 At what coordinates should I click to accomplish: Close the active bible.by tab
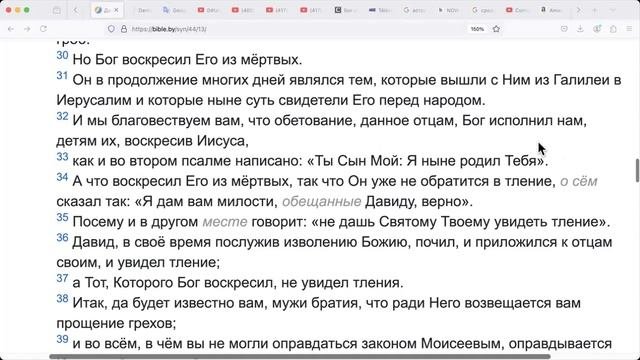coord(116,10)
